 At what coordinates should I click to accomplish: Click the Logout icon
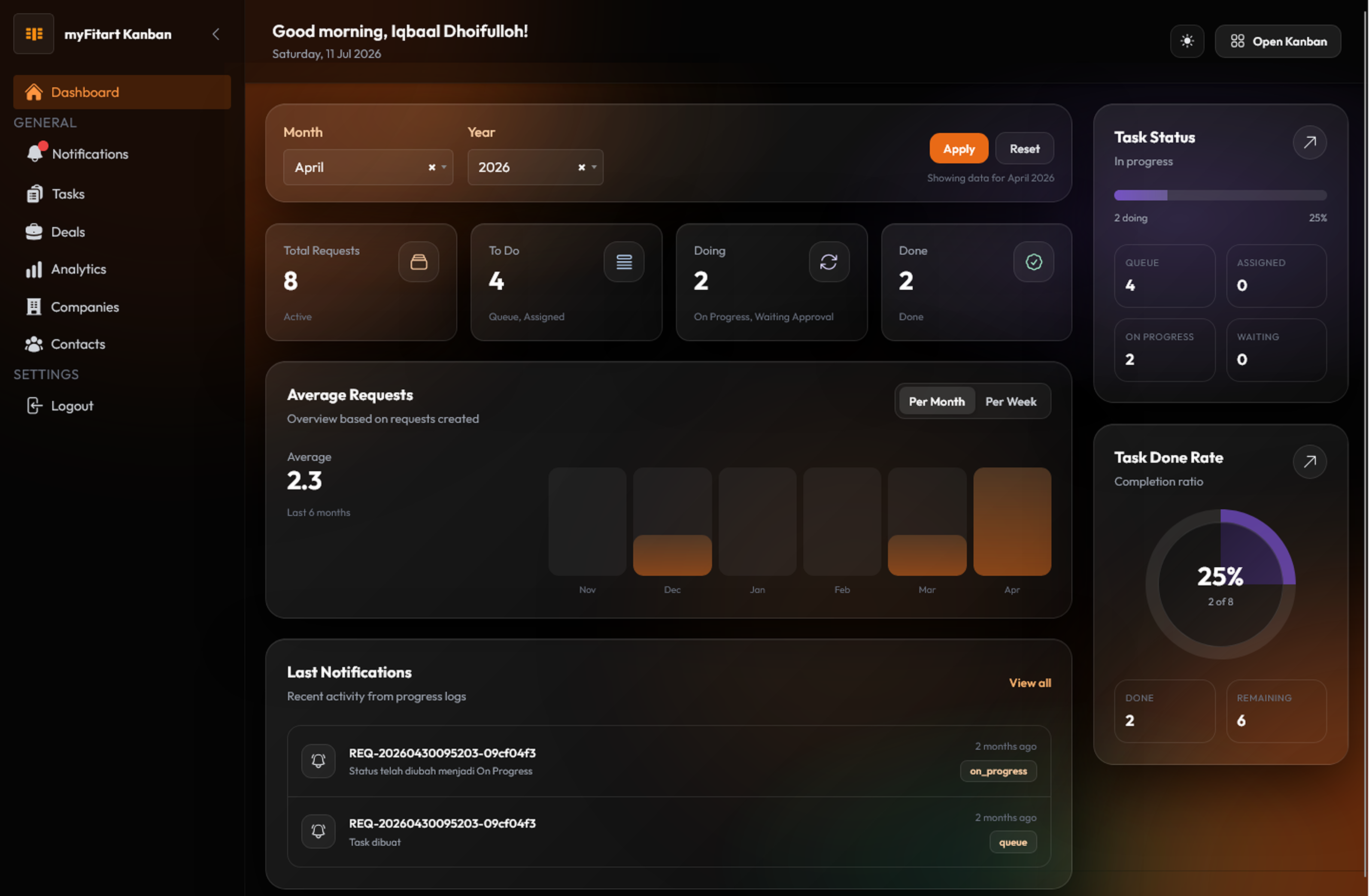click(34, 406)
